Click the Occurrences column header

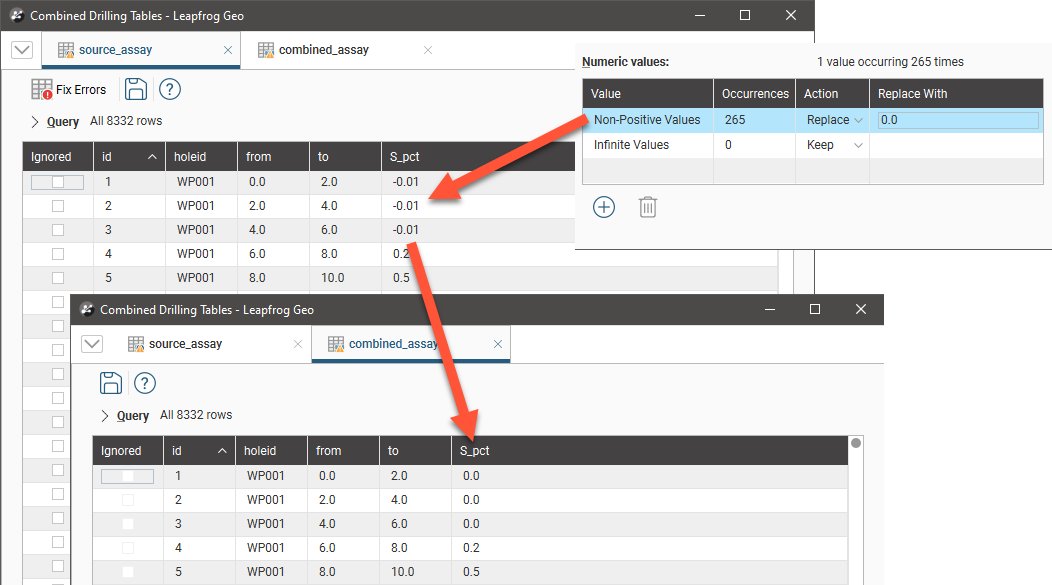pyautogui.click(x=755, y=94)
